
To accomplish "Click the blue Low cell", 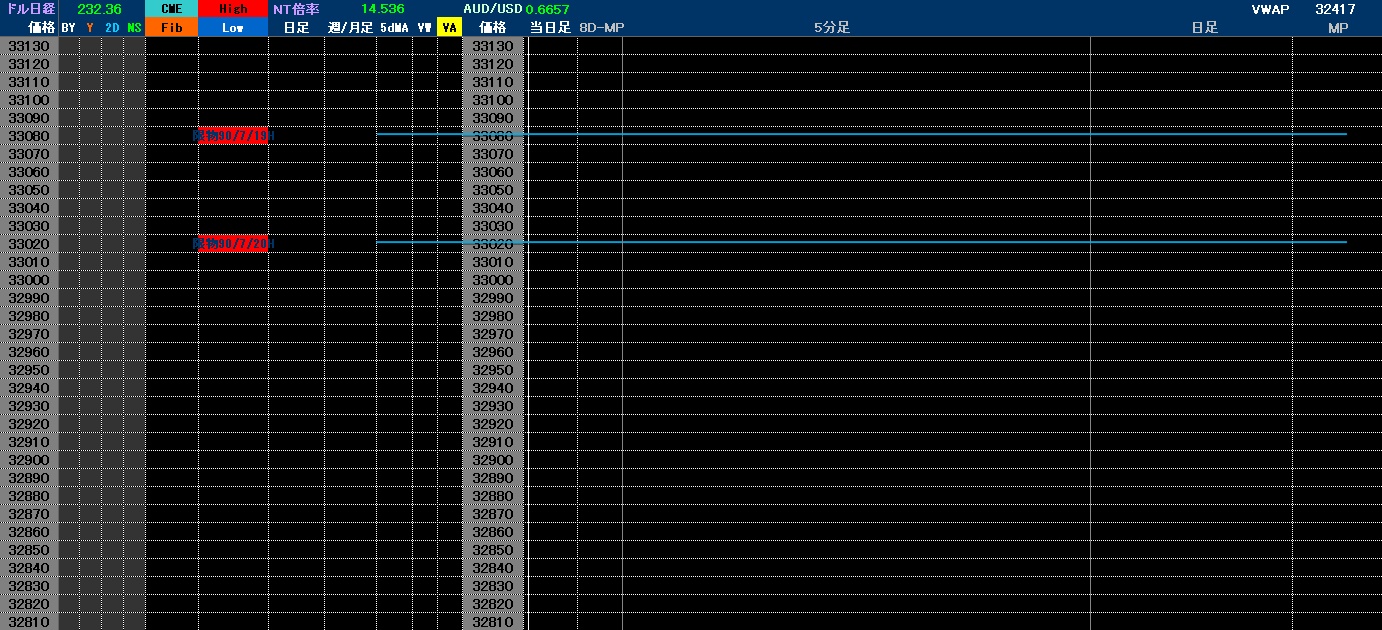I will coord(233,28).
